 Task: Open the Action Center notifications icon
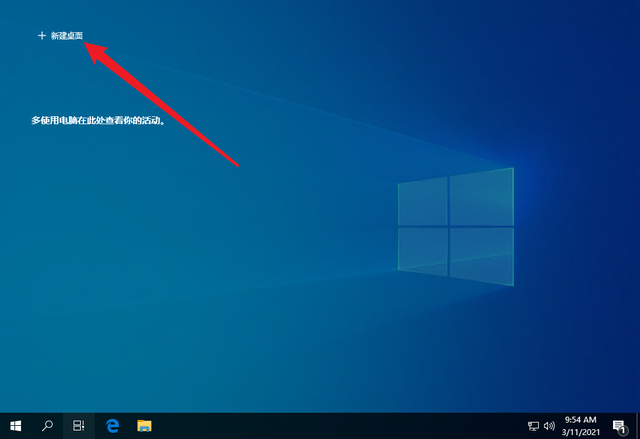620,427
